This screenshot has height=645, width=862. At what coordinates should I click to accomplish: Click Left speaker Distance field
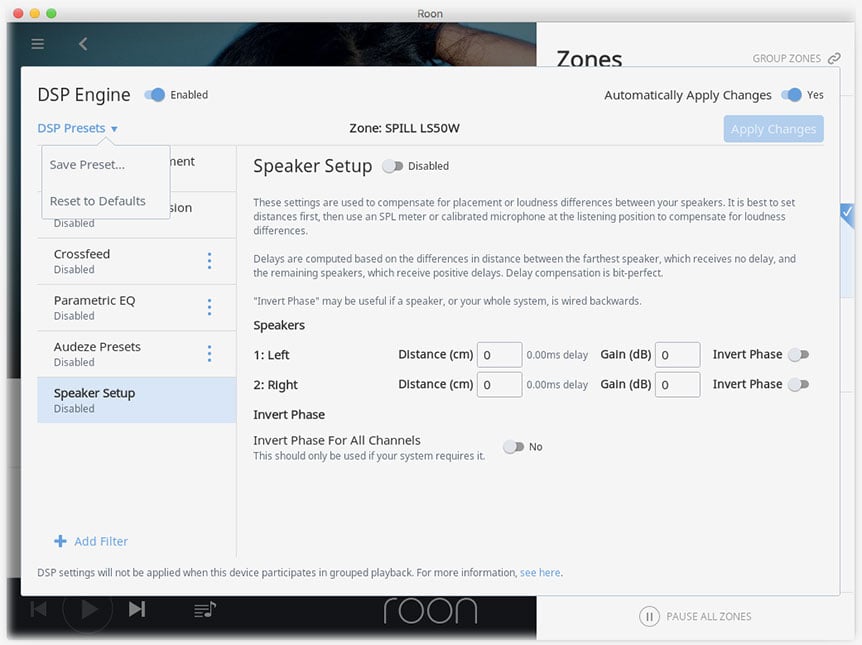tap(499, 355)
